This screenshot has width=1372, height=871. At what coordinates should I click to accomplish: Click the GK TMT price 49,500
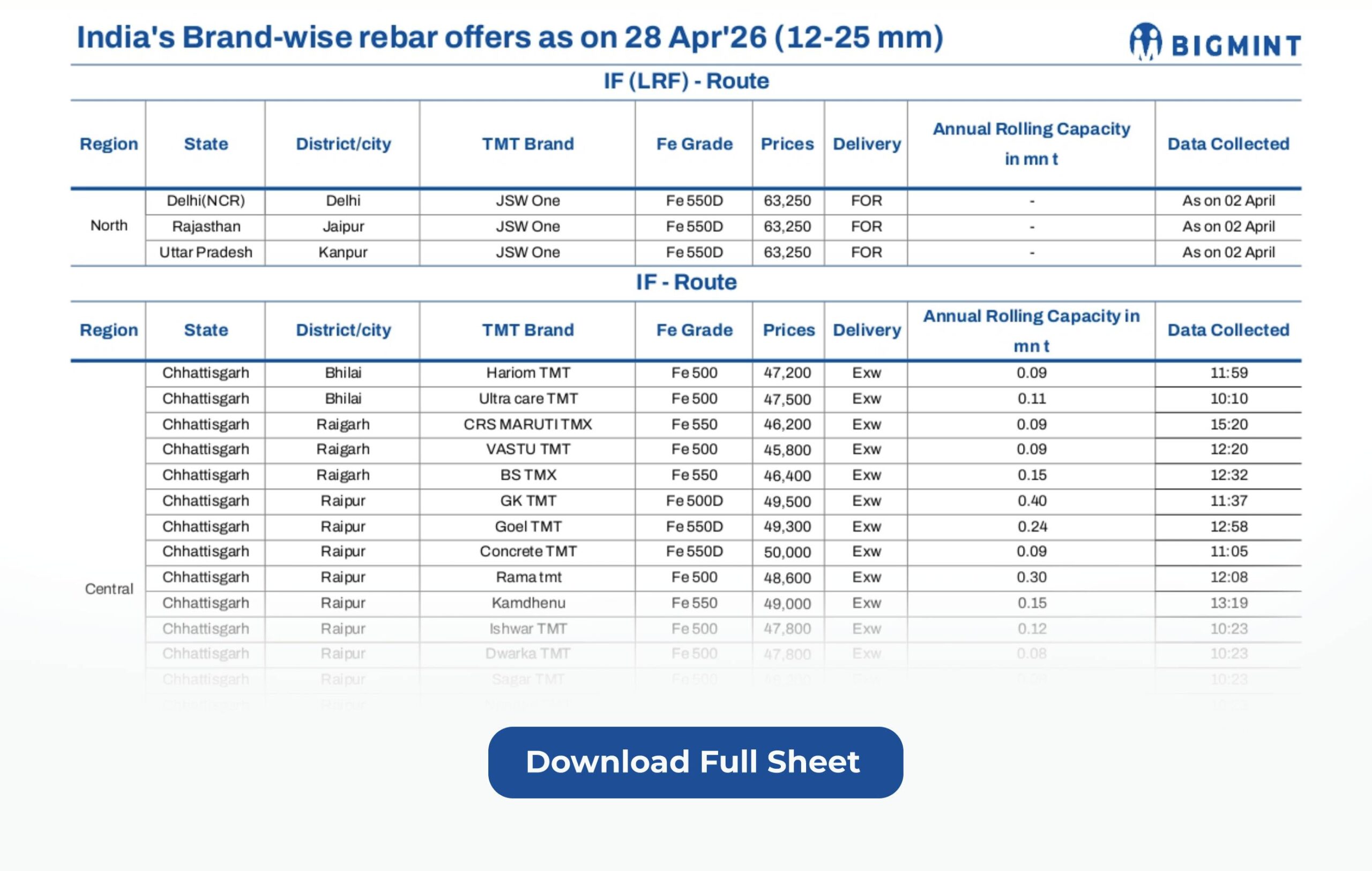pyautogui.click(x=787, y=501)
